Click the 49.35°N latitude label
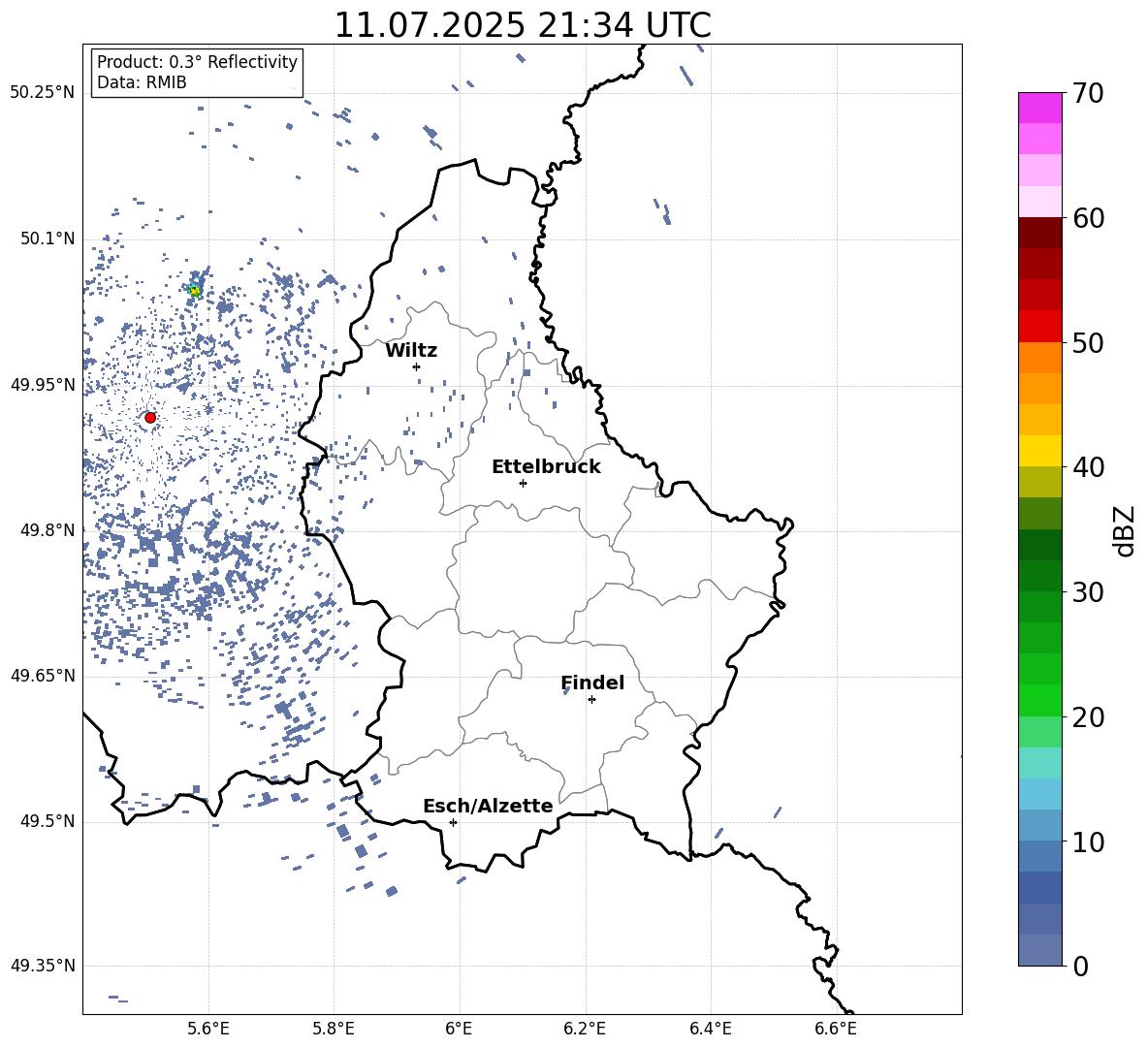 pyautogui.click(x=43, y=966)
